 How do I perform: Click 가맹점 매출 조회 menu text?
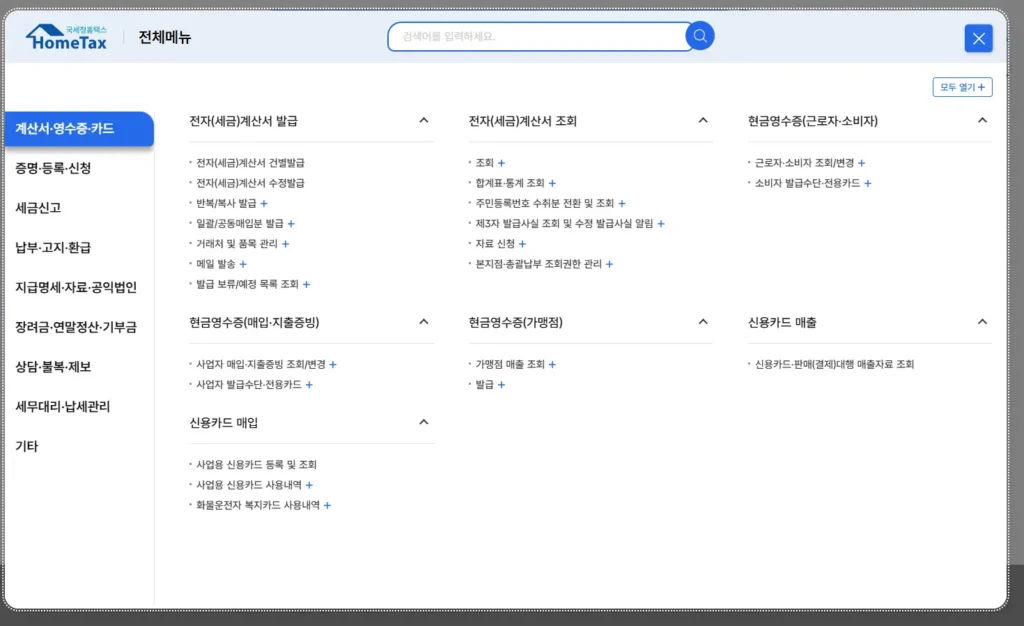pyautogui.click(x=509, y=365)
